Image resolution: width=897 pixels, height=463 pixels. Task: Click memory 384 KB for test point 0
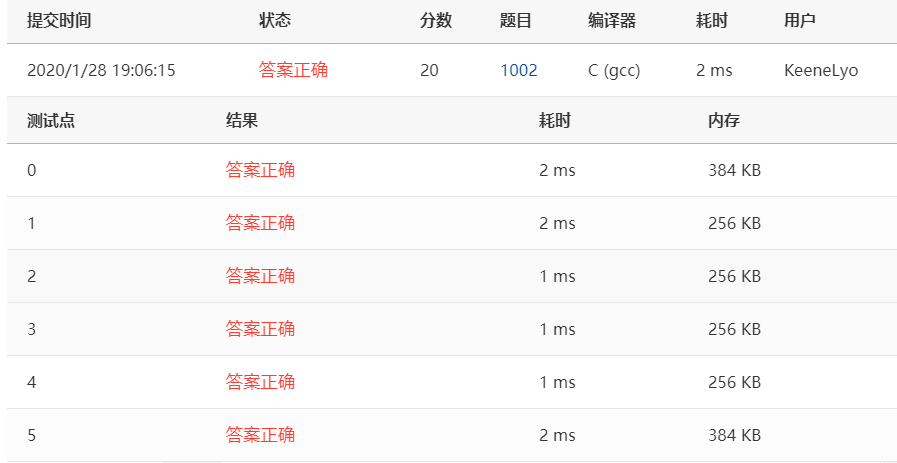(x=735, y=171)
